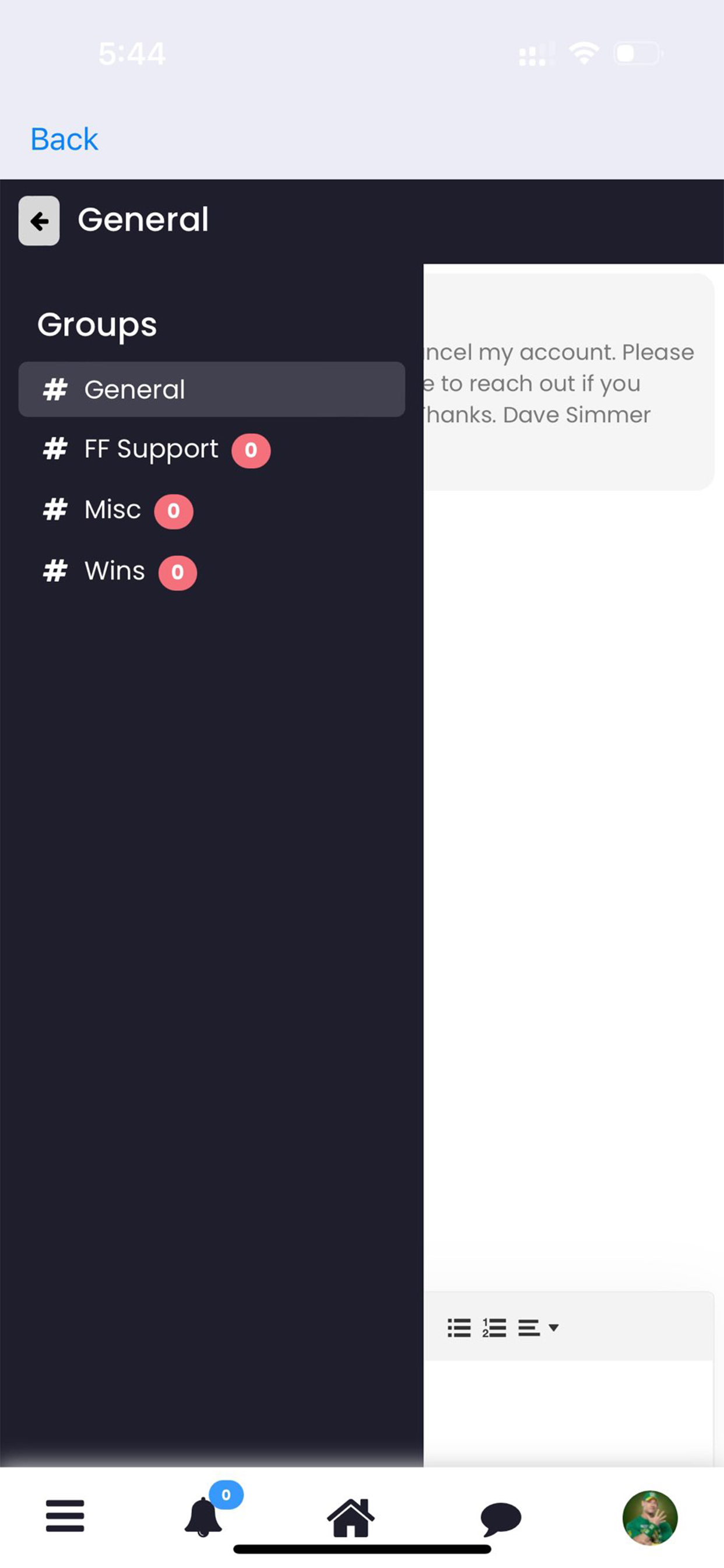724x1568 pixels.
Task: Open the hamburger menu icon
Action: 65,1515
